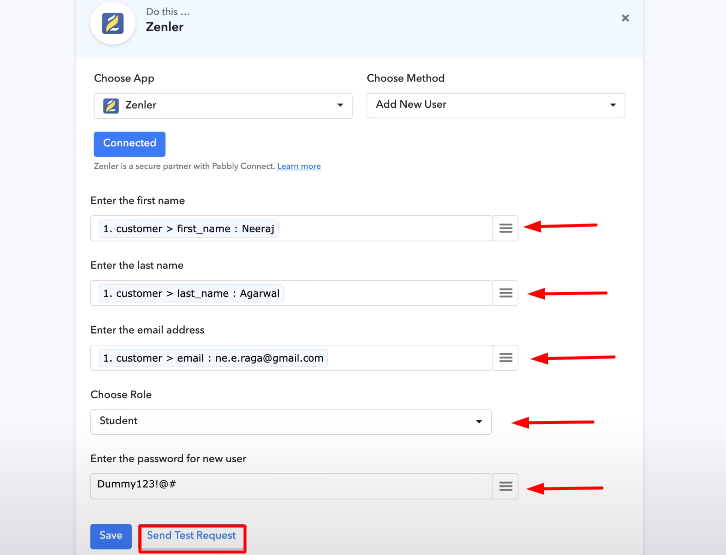Screen dimensions: 726x555
Task: Open the menu icon beside last name field
Action: (506, 293)
